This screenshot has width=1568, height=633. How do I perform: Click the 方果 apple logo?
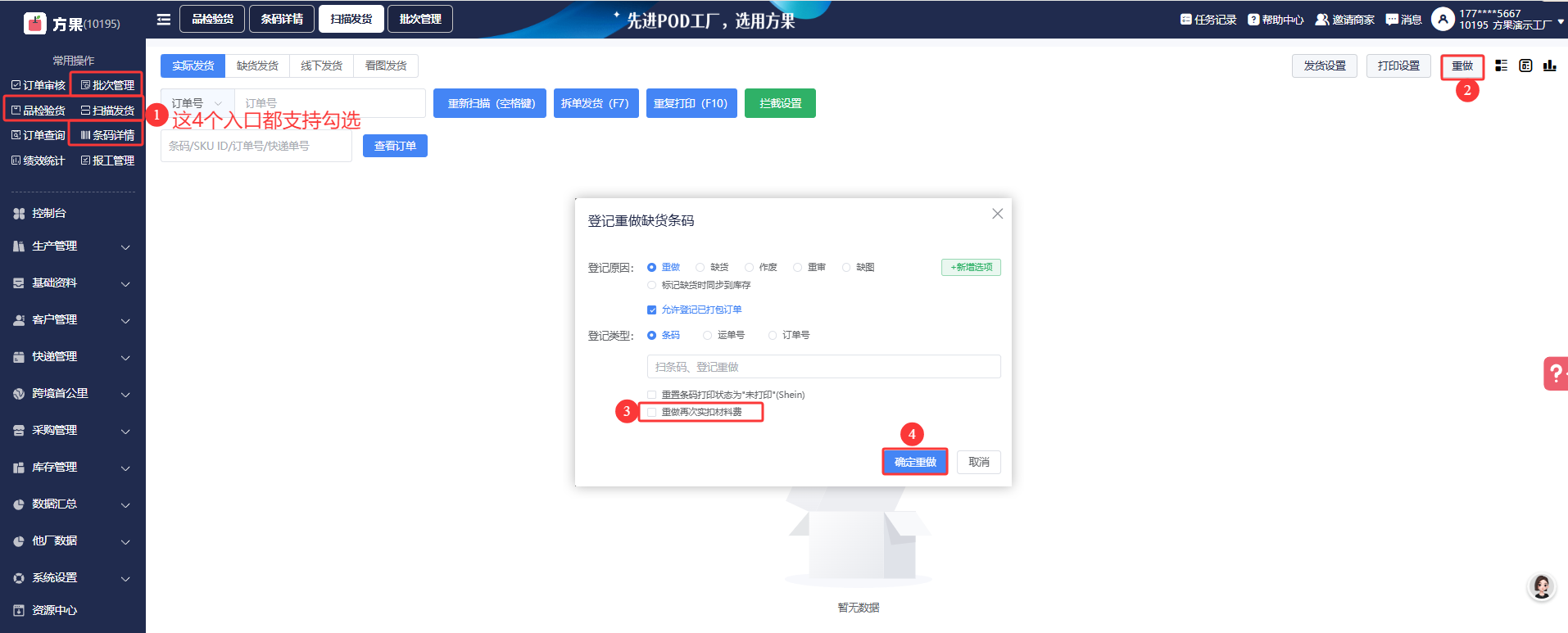coord(35,23)
